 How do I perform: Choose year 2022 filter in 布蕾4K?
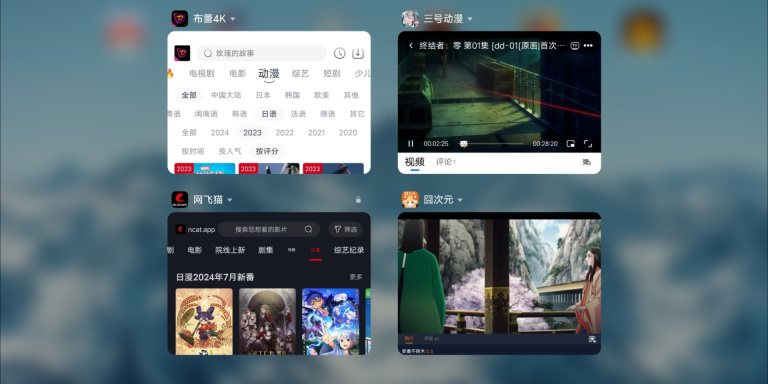(285, 133)
